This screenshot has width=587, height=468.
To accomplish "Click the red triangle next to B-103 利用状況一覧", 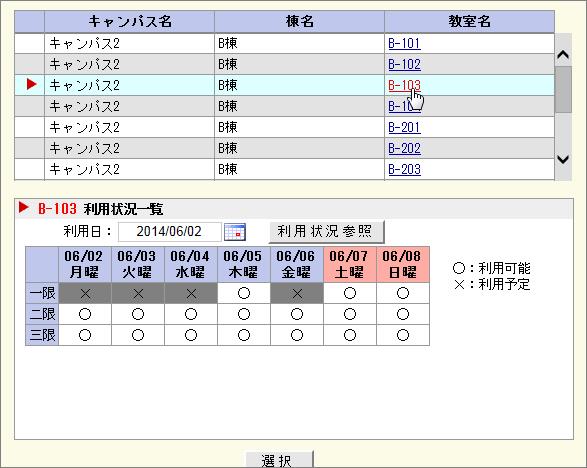I will (x=24, y=207).
